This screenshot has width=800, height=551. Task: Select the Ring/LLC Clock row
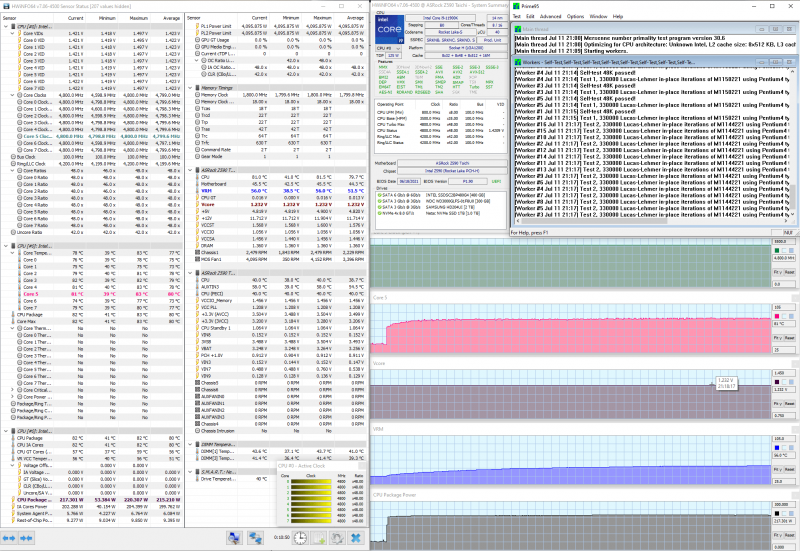92,164
